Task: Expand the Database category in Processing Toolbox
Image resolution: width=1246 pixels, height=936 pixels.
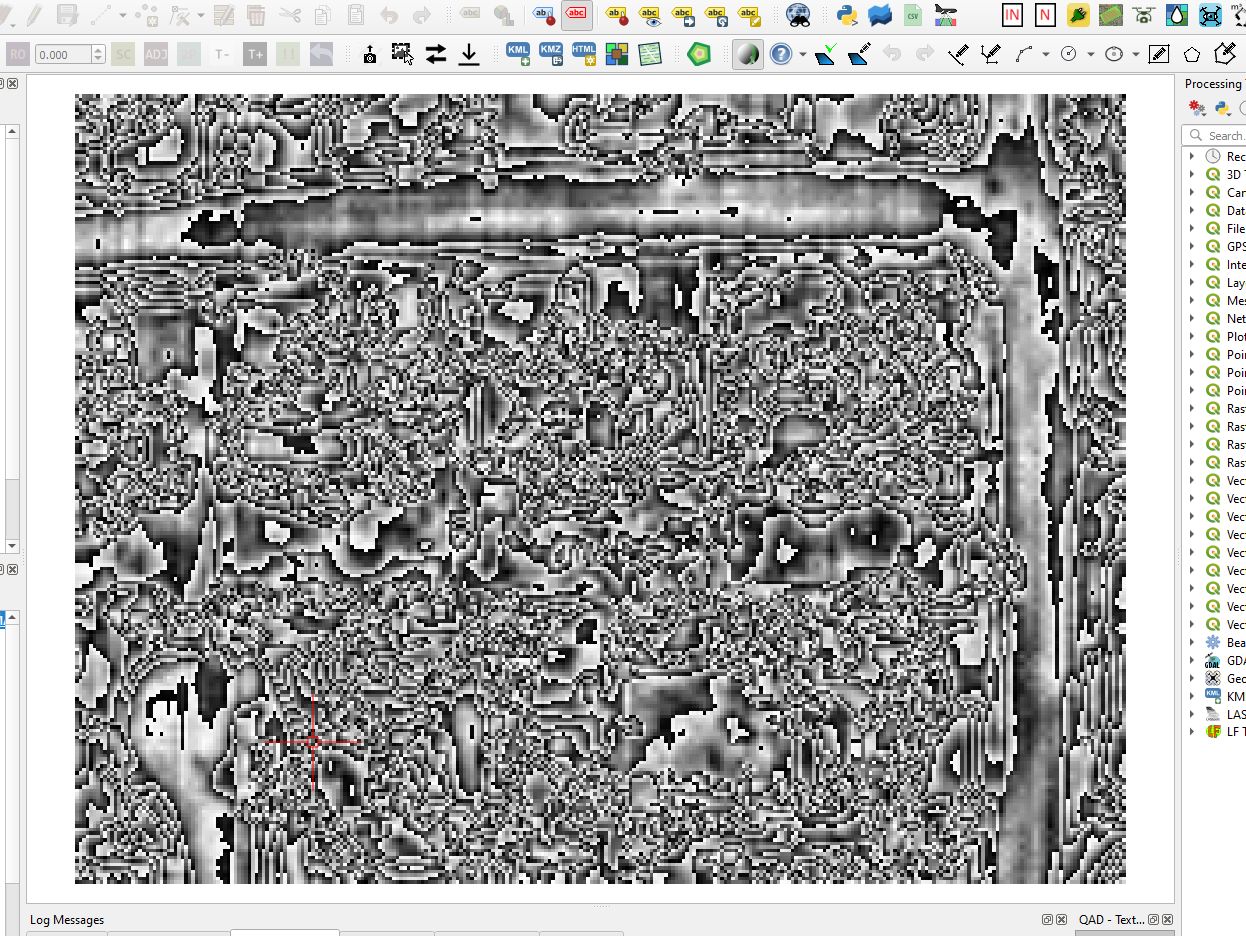Action: point(1192,210)
